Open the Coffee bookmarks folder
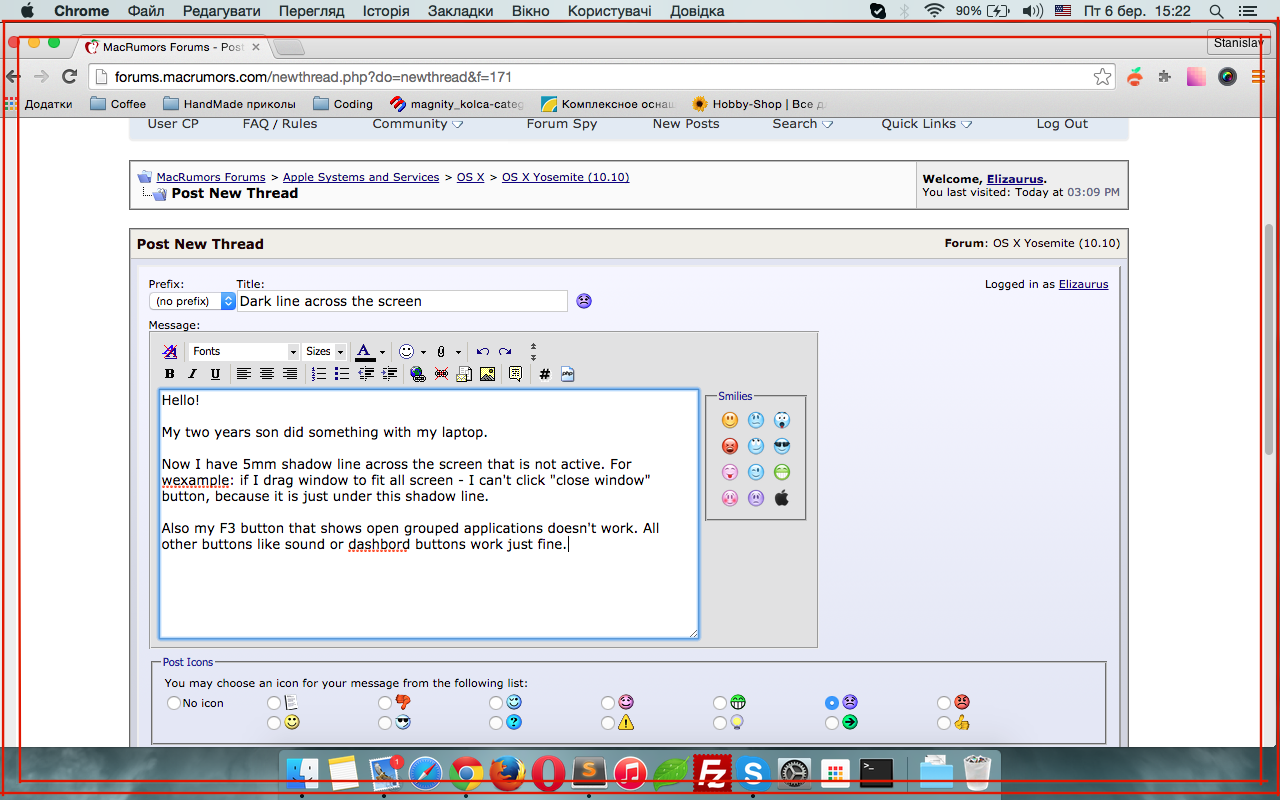The height and width of the screenshot is (800, 1280). (x=118, y=104)
